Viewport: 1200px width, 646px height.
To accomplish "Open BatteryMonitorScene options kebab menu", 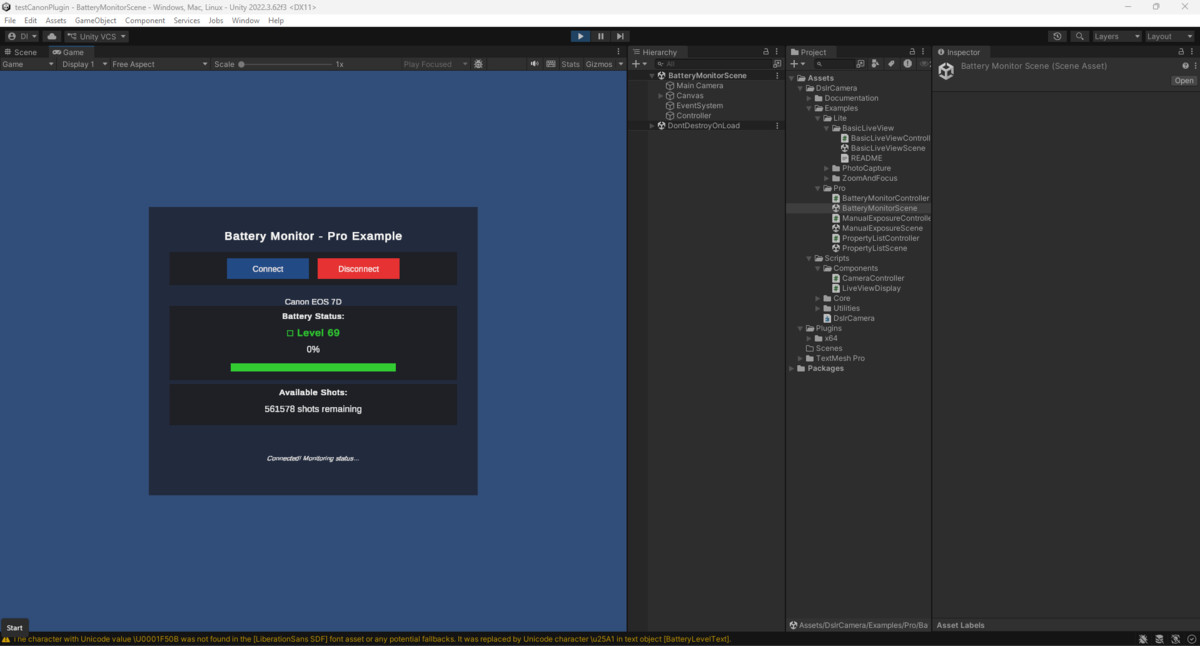I will tap(777, 76).
